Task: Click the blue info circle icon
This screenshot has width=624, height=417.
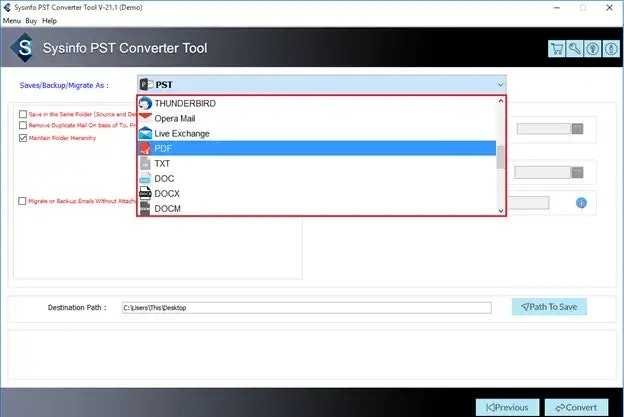Action: pos(581,203)
